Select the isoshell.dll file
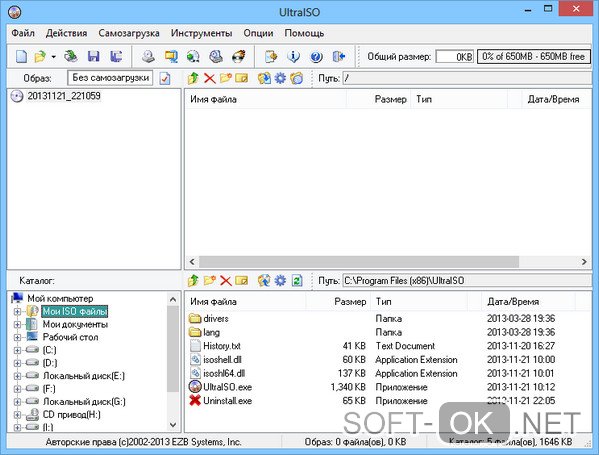 [x=222, y=360]
